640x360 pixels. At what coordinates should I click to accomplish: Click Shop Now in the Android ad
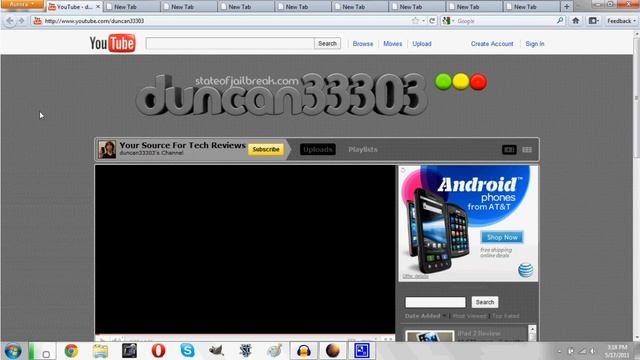pyautogui.click(x=502, y=237)
